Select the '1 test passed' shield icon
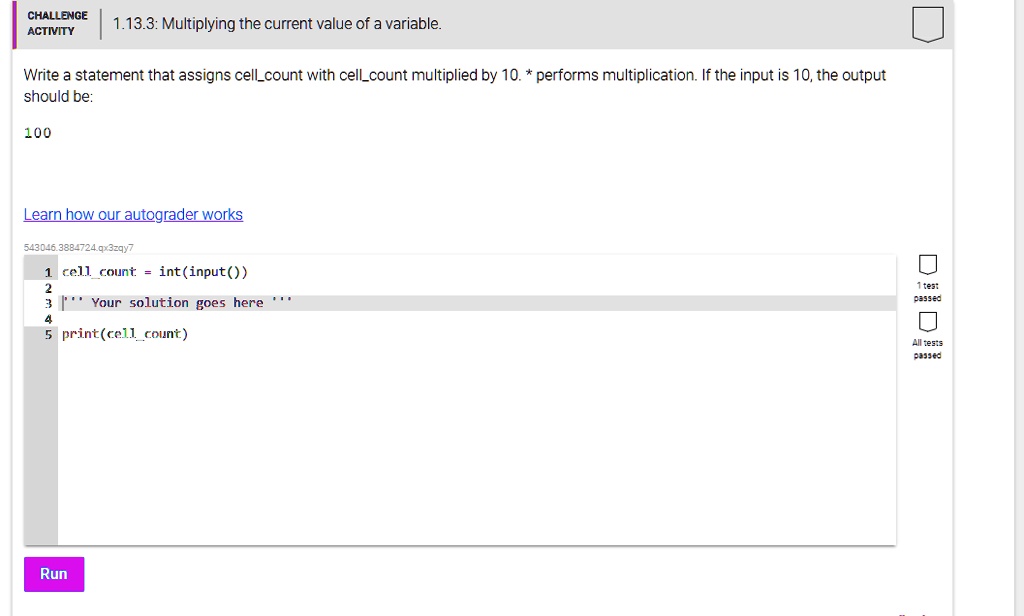This screenshot has height=616, width=1024. tap(927, 262)
